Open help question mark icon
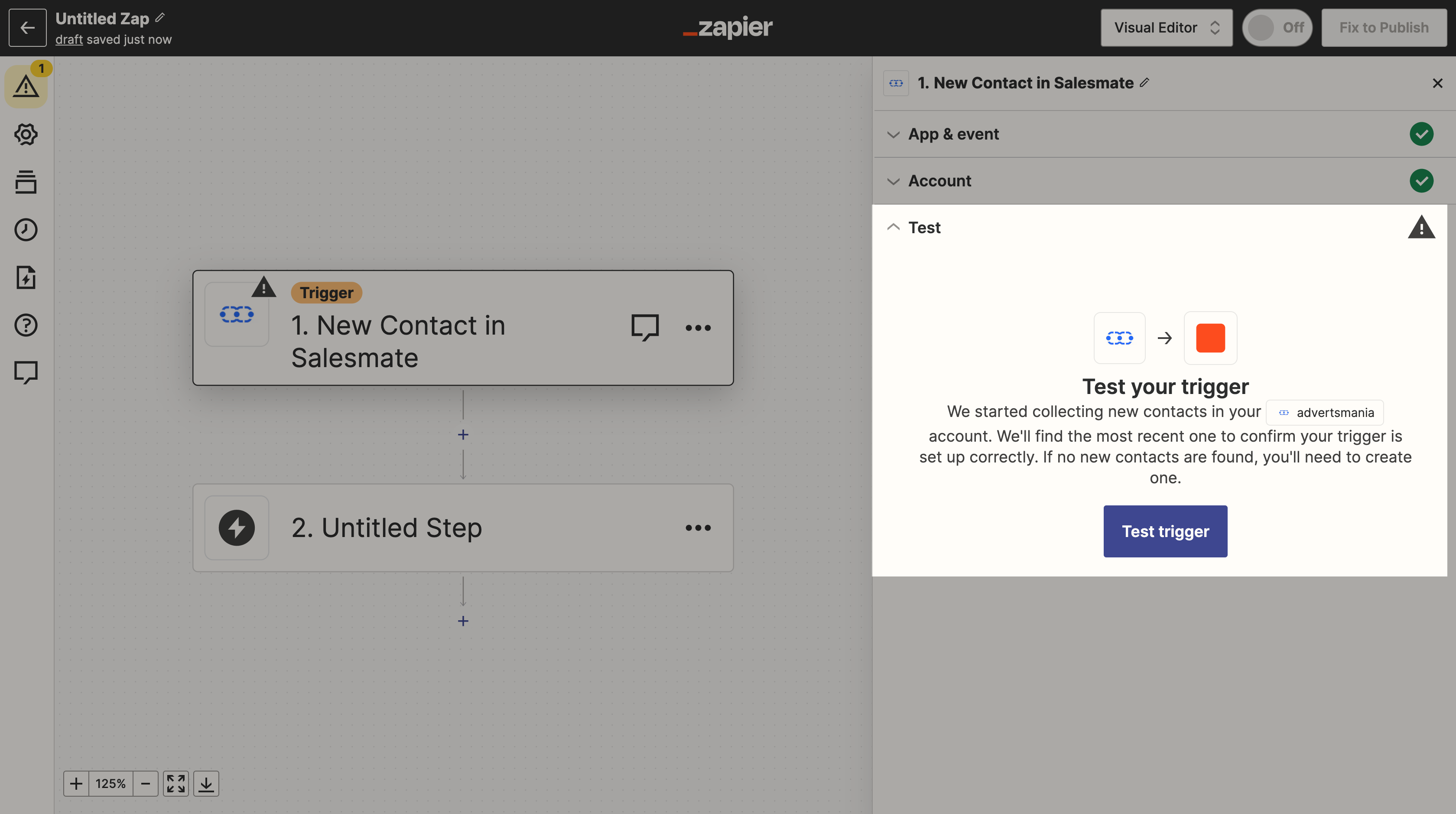1456x814 pixels. (26, 325)
